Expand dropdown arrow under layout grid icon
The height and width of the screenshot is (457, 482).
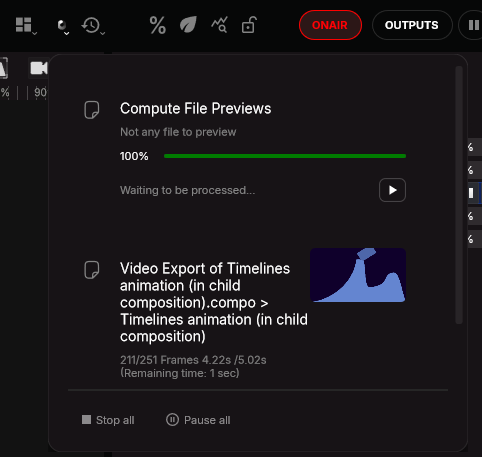(35, 33)
